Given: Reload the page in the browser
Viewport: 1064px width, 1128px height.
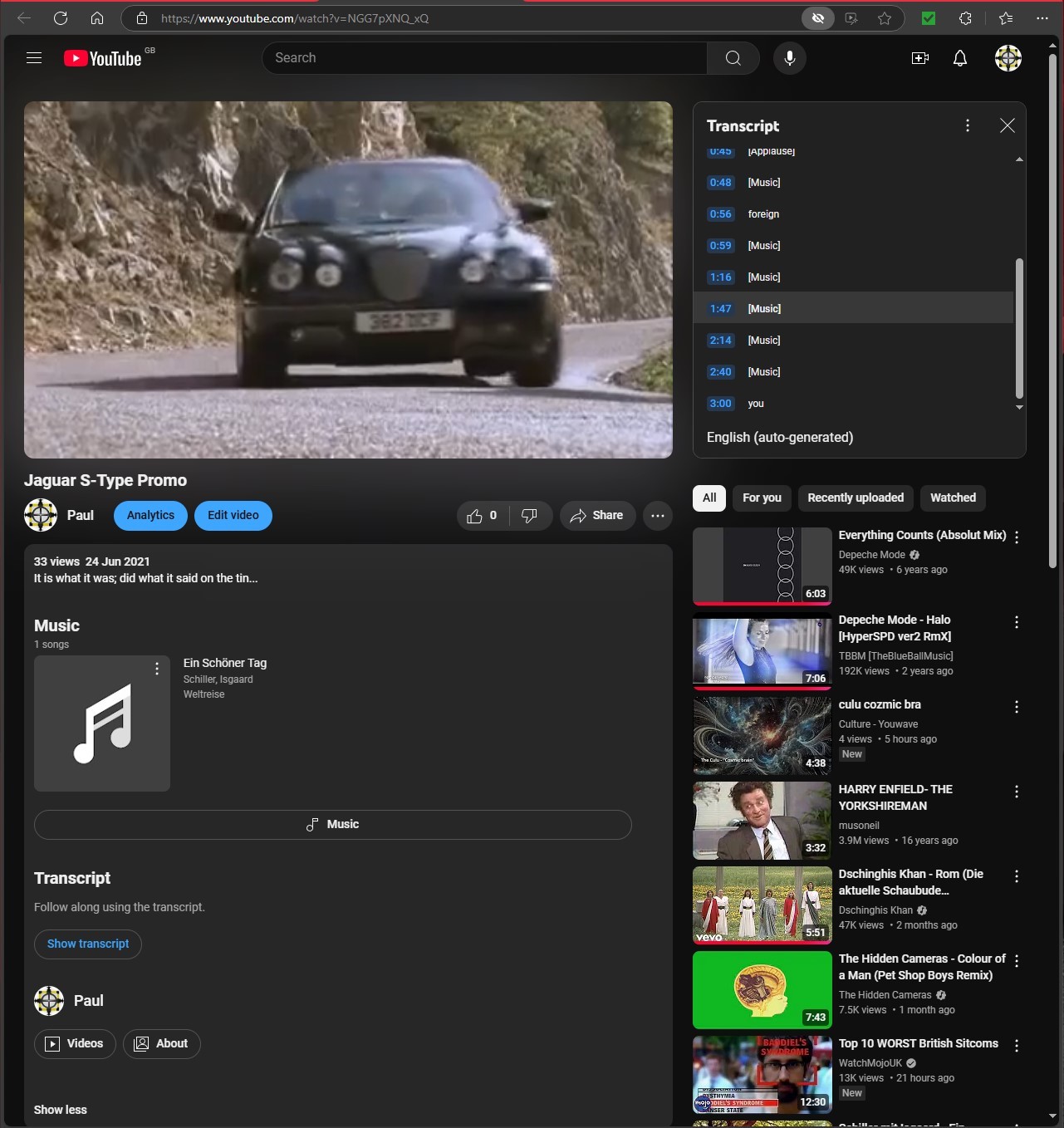Looking at the screenshot, I should tap(61, 18).
